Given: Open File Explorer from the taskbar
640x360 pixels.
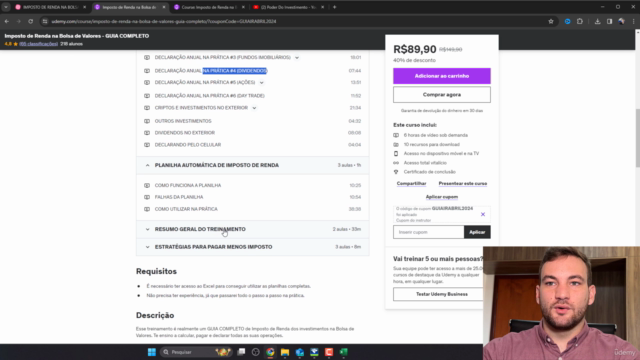Looking at the screenshot, I should click(285, 352).
